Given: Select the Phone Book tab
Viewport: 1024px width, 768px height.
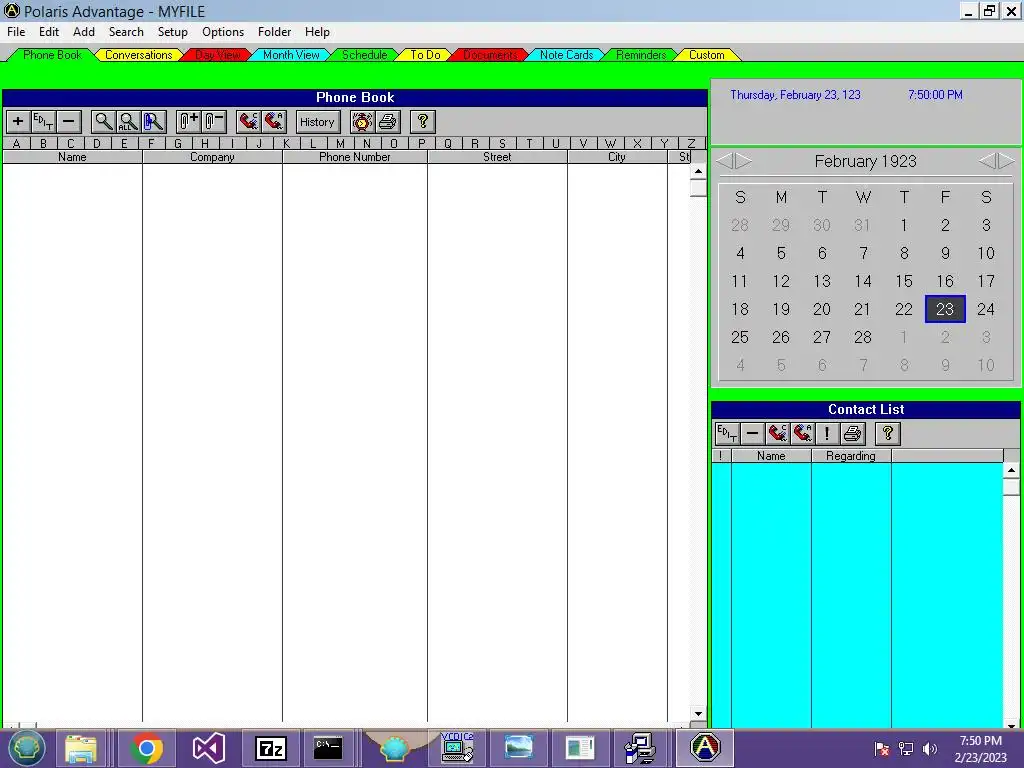Looking at the screenshot, I should [52, 55].
